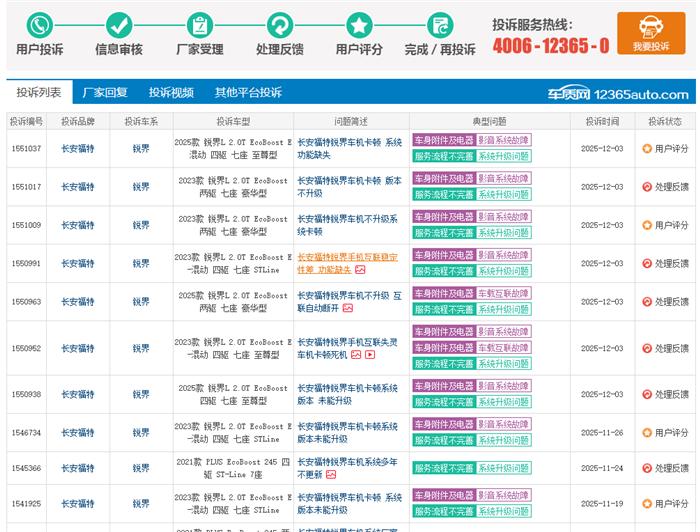Open image icon on complaint 1550963

click(347, 309)
